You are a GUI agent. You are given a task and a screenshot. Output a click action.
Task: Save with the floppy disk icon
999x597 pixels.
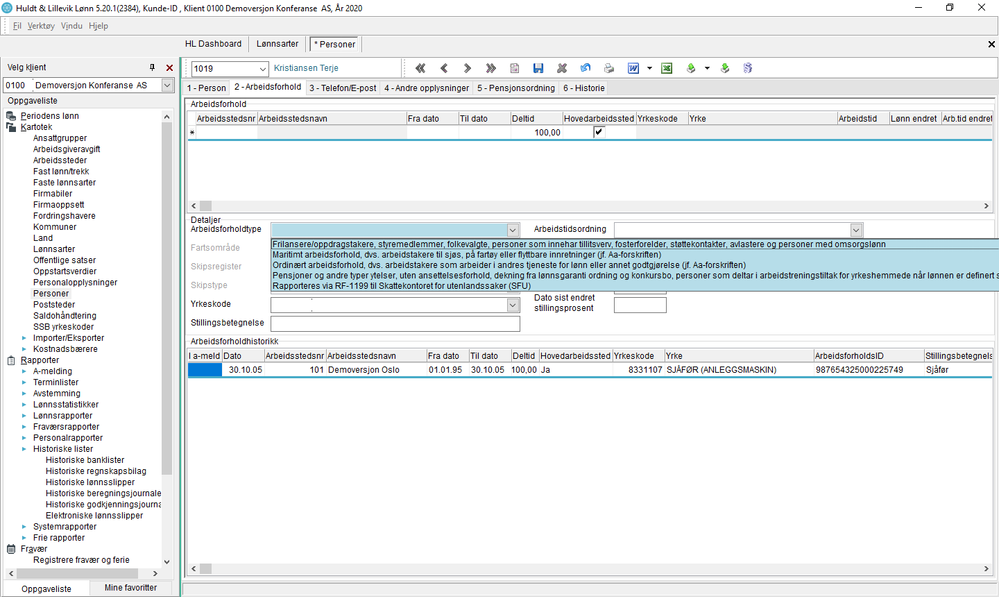[x=538, y=68]
